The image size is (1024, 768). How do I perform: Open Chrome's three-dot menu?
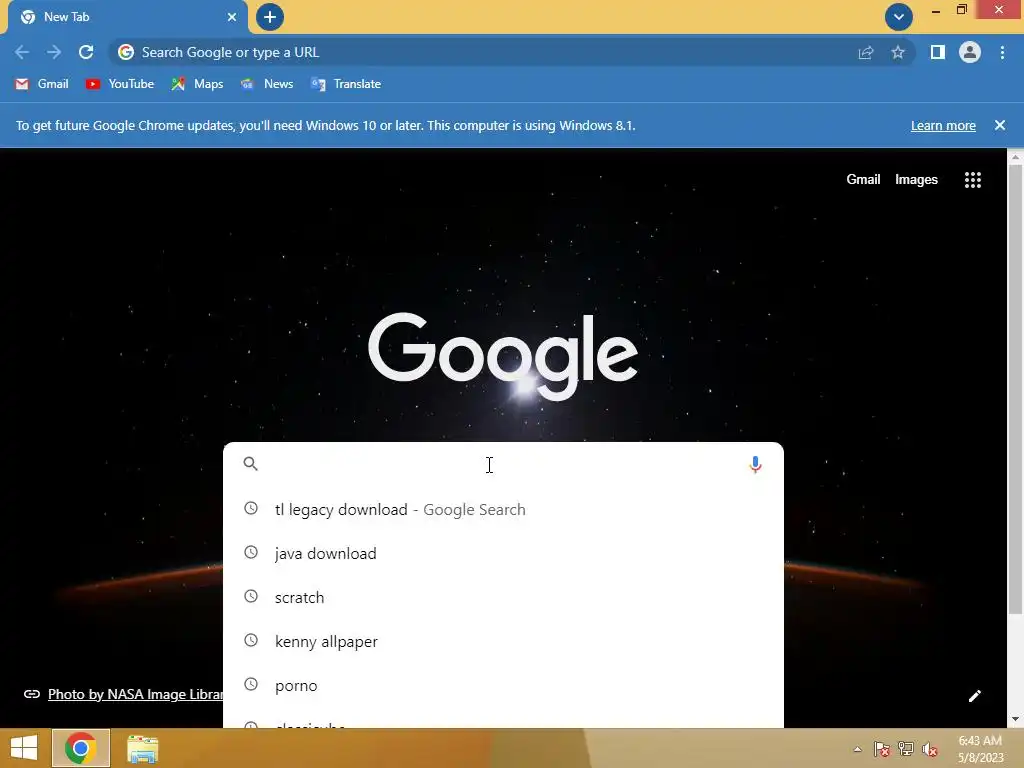click(x=1002, y=52)
